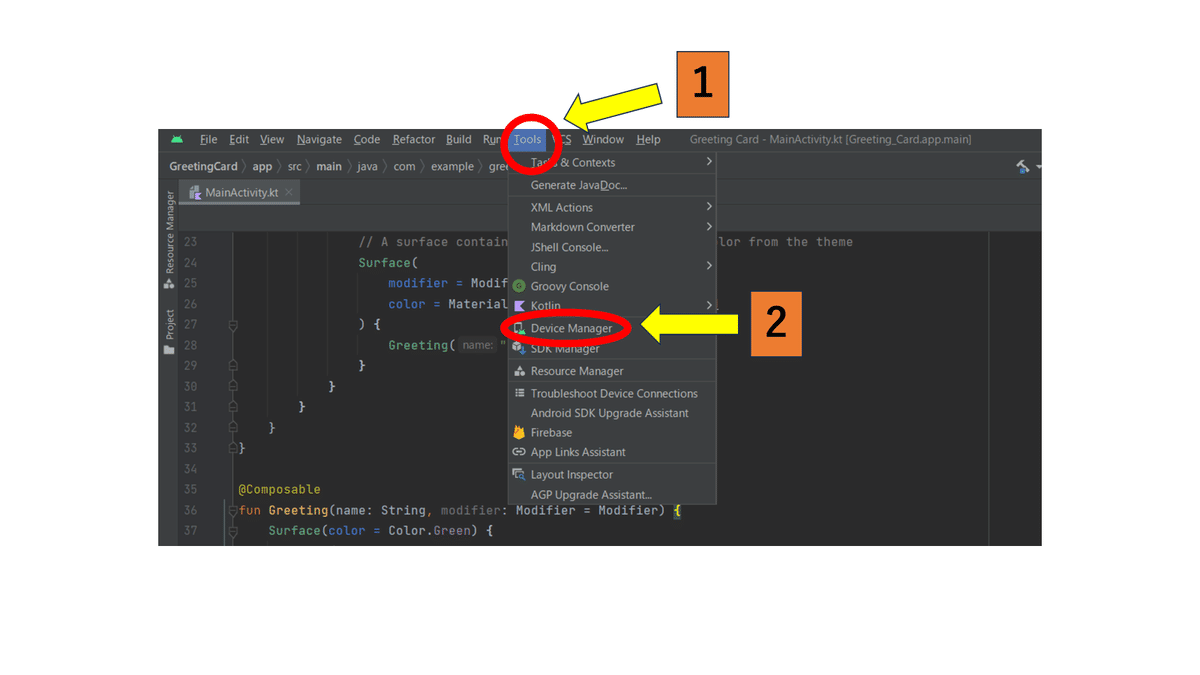Expand the Cling submenu
This screenshot has height=675, width=1200.
[612, 267]
